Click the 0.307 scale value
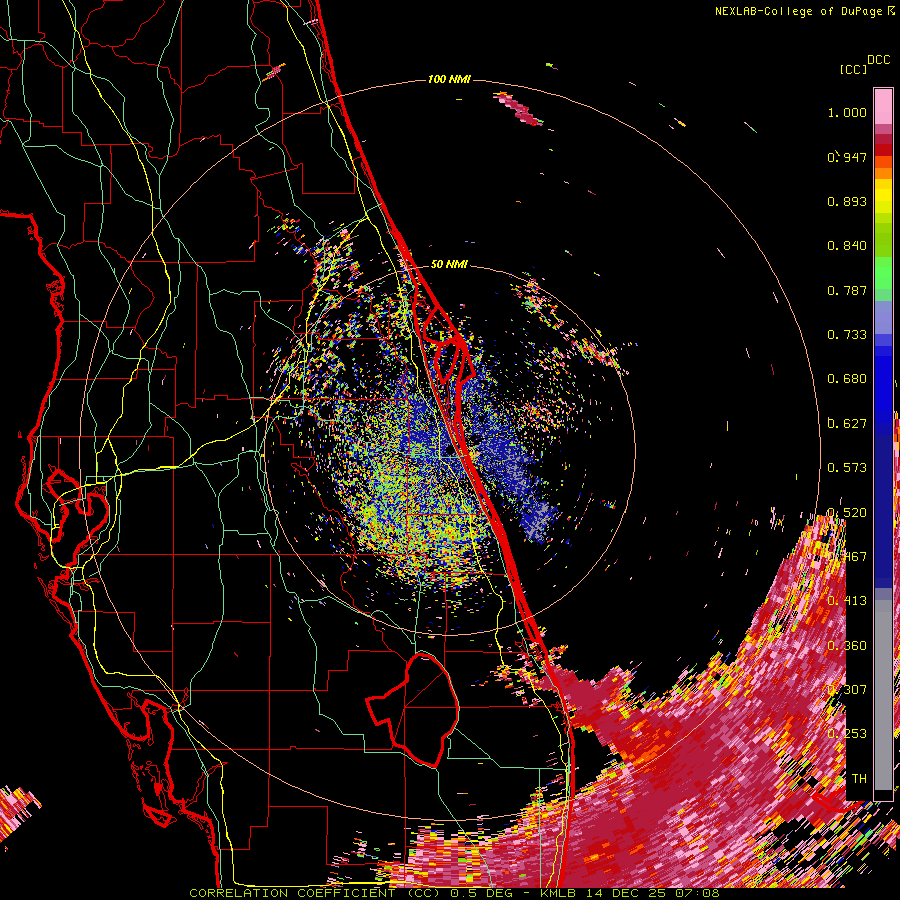Viewport: 900px width, 900px height. 847,690
